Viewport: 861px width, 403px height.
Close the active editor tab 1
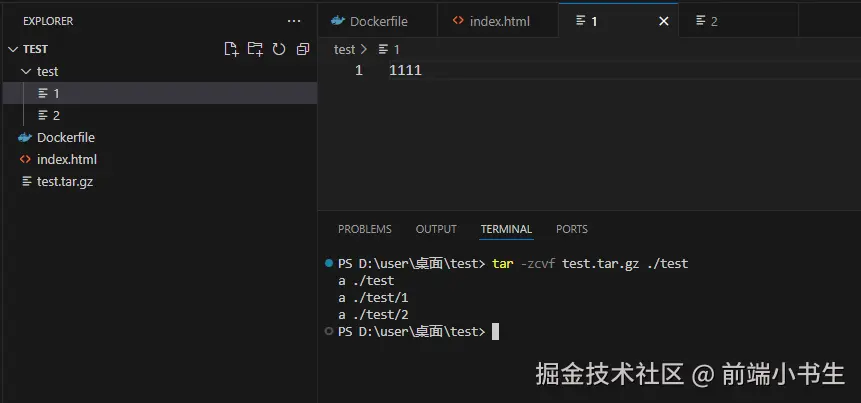point(664,21)
